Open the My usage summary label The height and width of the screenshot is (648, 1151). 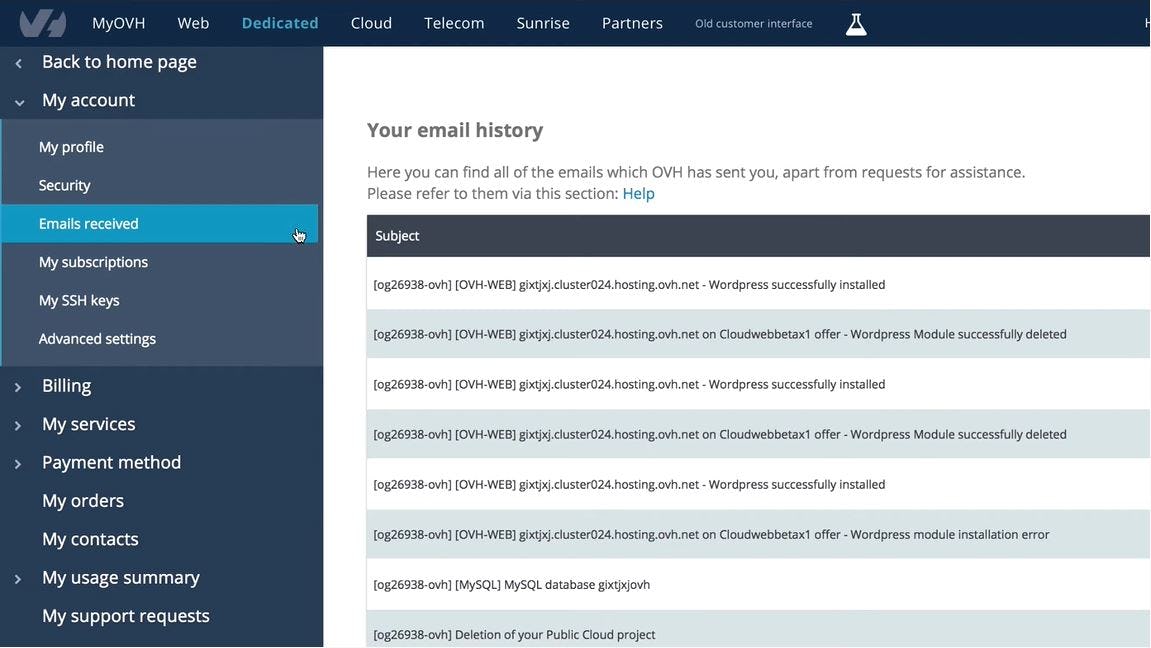click(120, 578)
